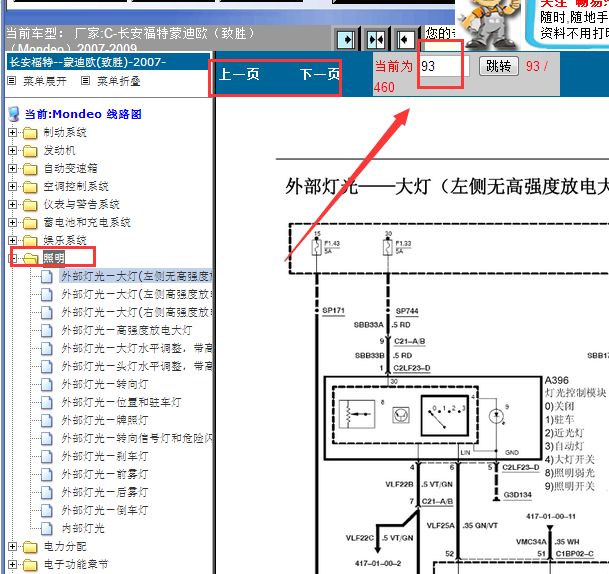Click the 菜单展开 link

point(45,81)
